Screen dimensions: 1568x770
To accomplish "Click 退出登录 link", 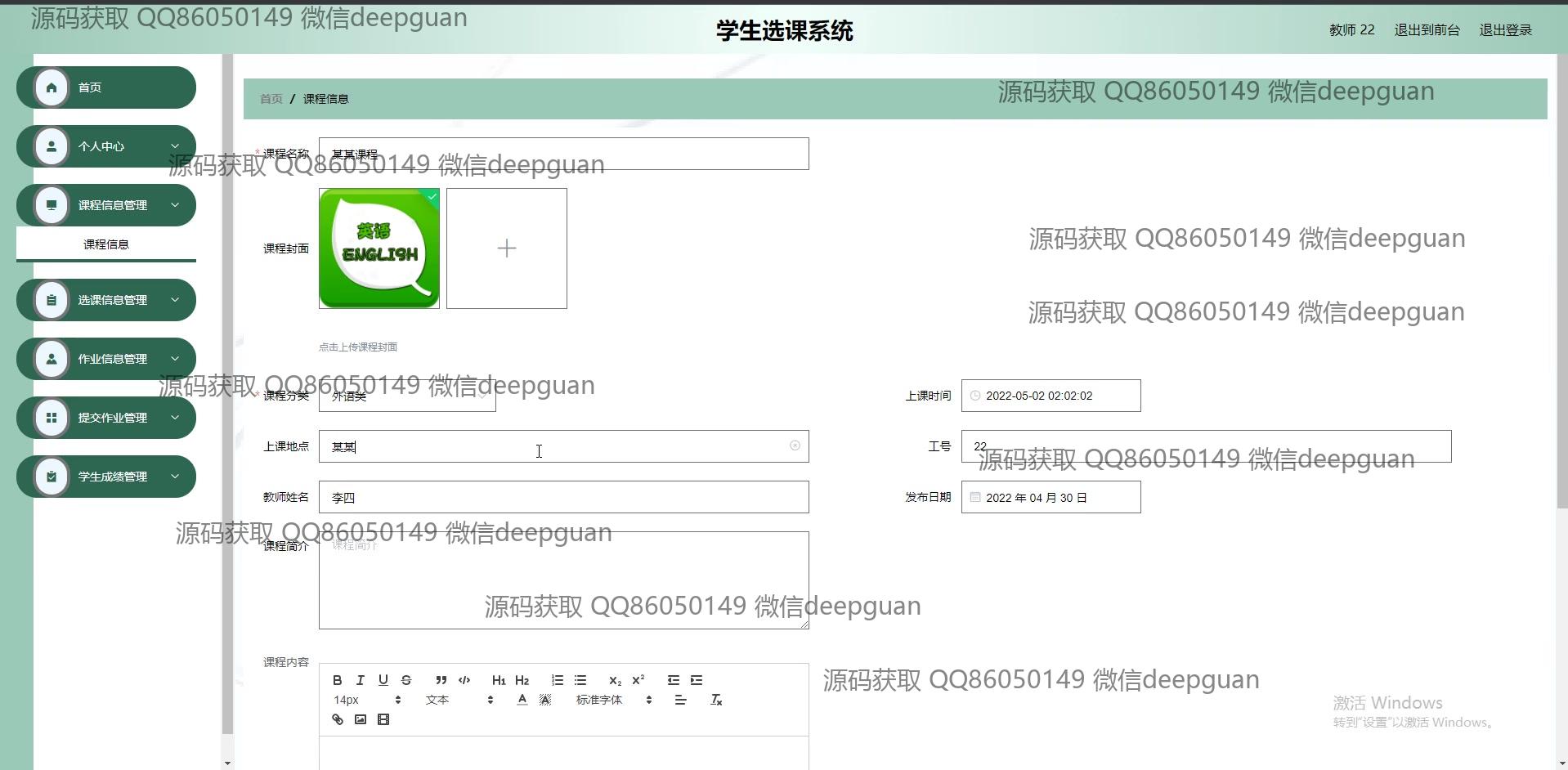I will (x=1505, y=30).
